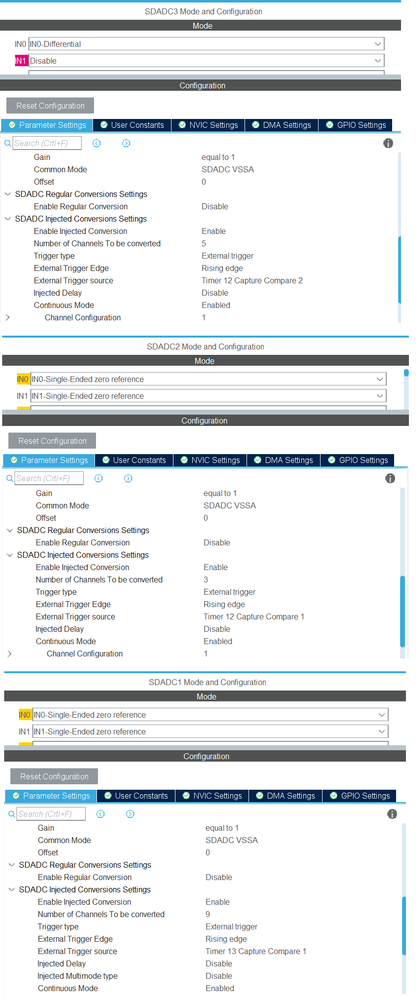This screenshot has height=999, width=419.
Task: Go to previous search result in SDADC1
Action: tap(101, 814)
